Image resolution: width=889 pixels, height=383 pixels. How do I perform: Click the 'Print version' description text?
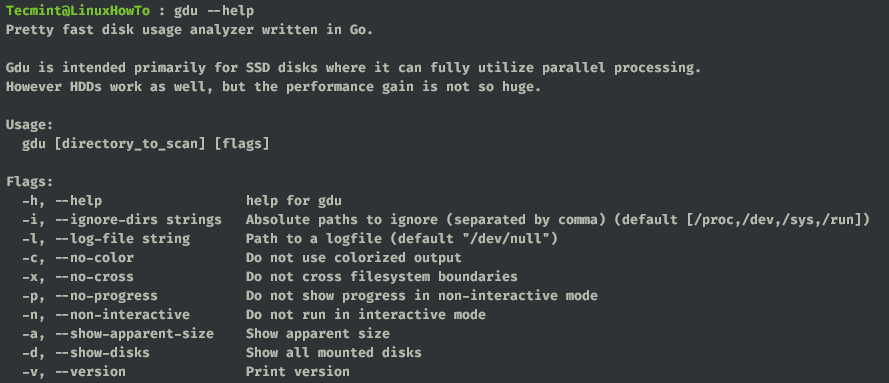coord(298,372)
